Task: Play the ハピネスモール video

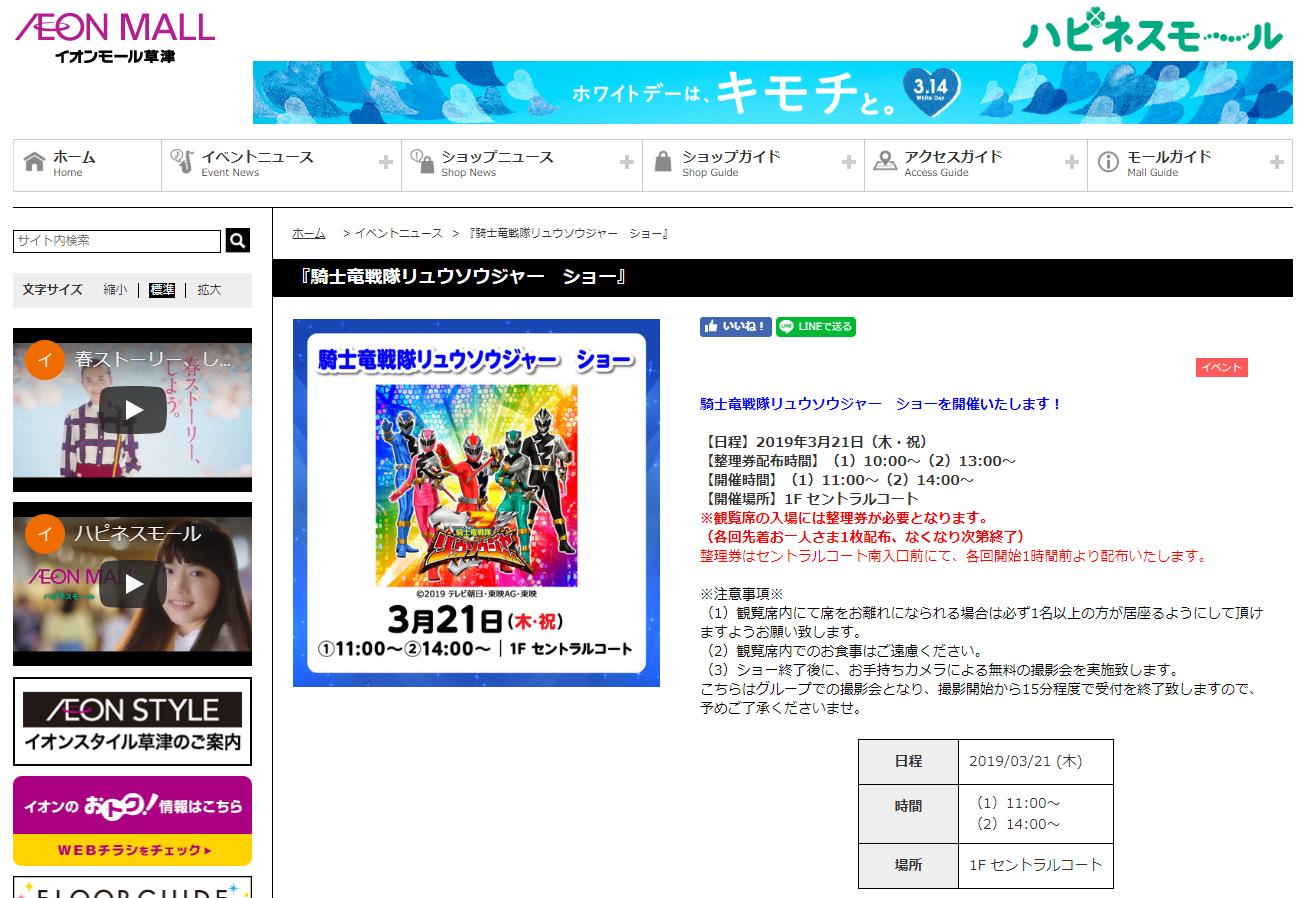Action: [x=133, y=584]
